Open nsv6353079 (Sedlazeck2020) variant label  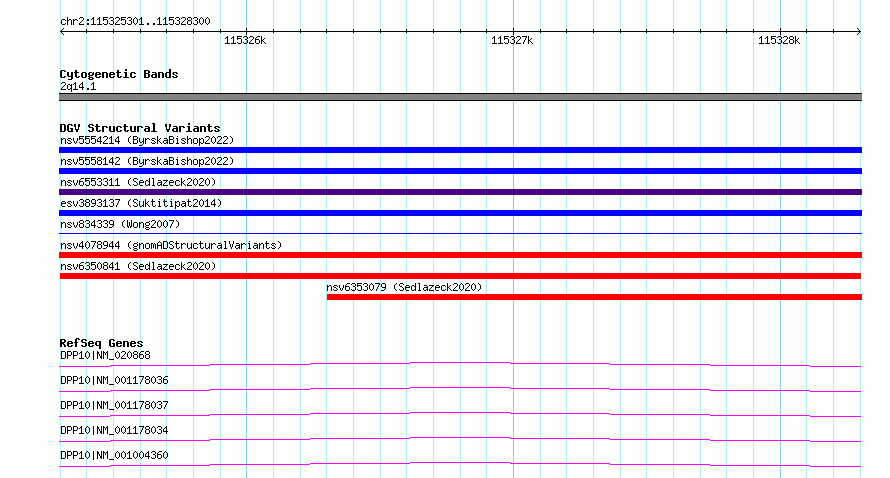(404, 287)
